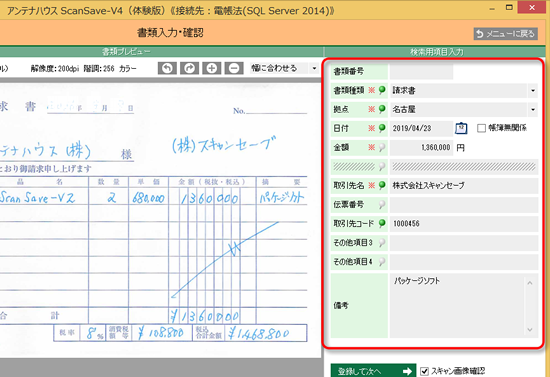Click the 書類入力・確認 heading
The height and width of the screenshot is (377, 550).
(x=170, y=33)
